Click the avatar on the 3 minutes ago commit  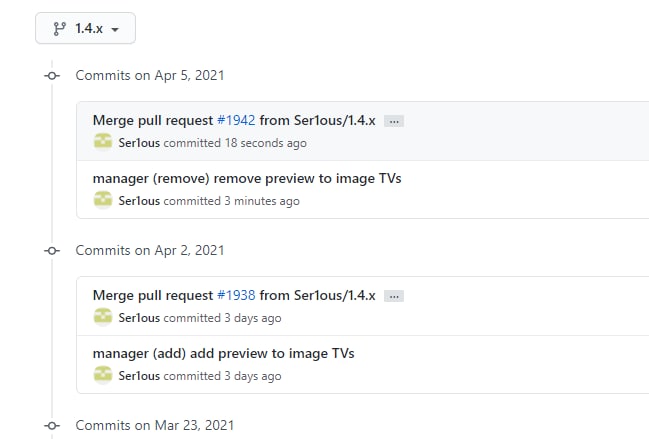[x=103, y=200]
